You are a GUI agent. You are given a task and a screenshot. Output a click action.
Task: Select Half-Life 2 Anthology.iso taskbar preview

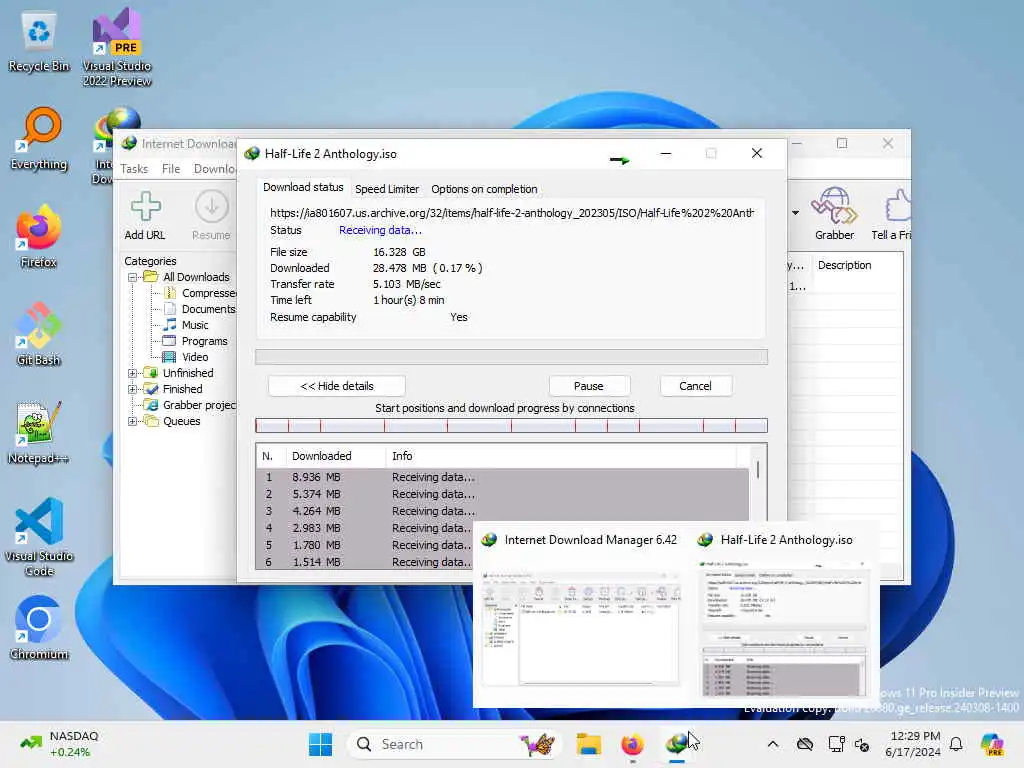tap(784, 614)
